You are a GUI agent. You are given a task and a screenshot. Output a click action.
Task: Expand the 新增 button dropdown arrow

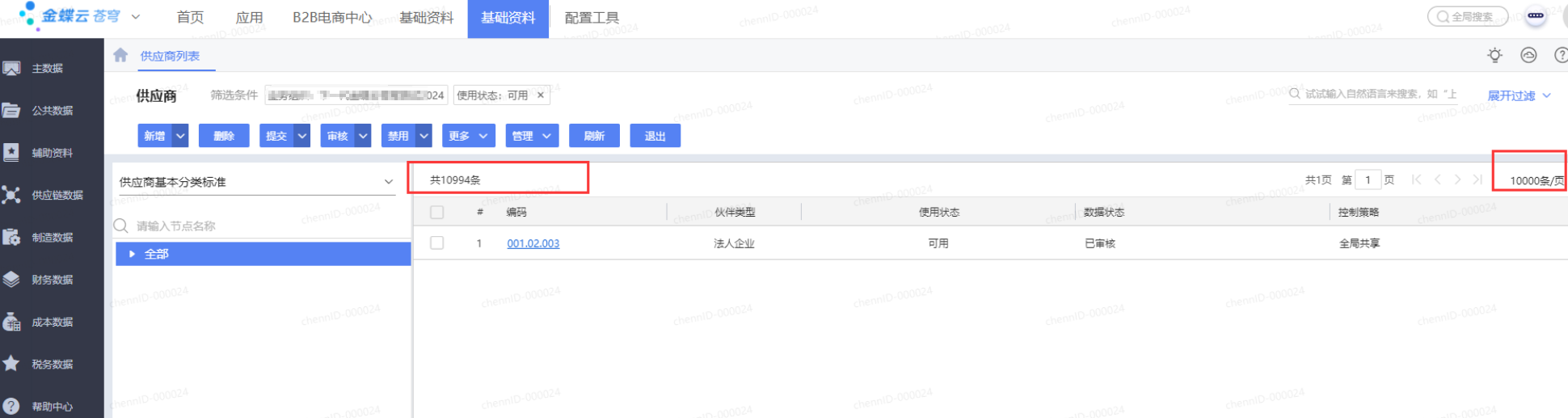point(181,136)
